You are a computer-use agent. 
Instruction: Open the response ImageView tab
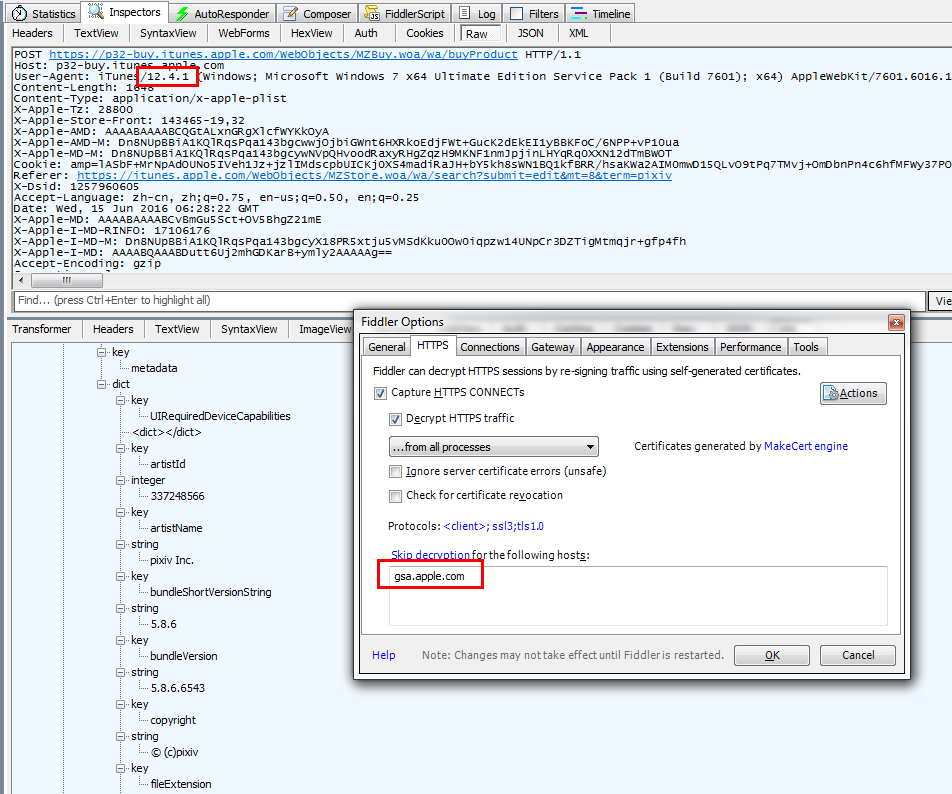pyautogui.click(x=325, y=329)
